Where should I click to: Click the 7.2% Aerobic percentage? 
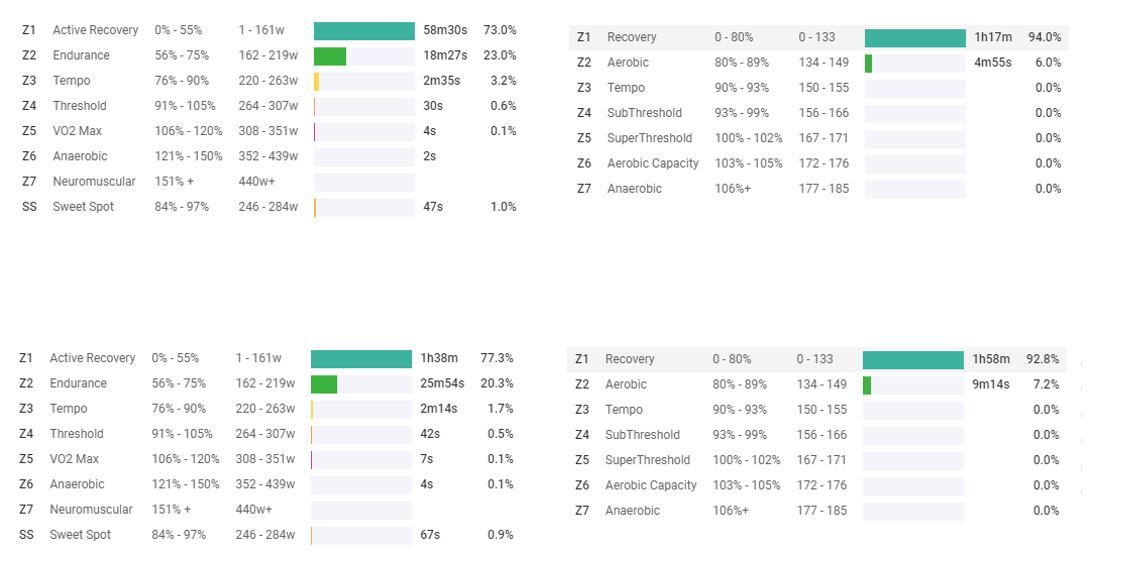click(x=1045, y=385)
